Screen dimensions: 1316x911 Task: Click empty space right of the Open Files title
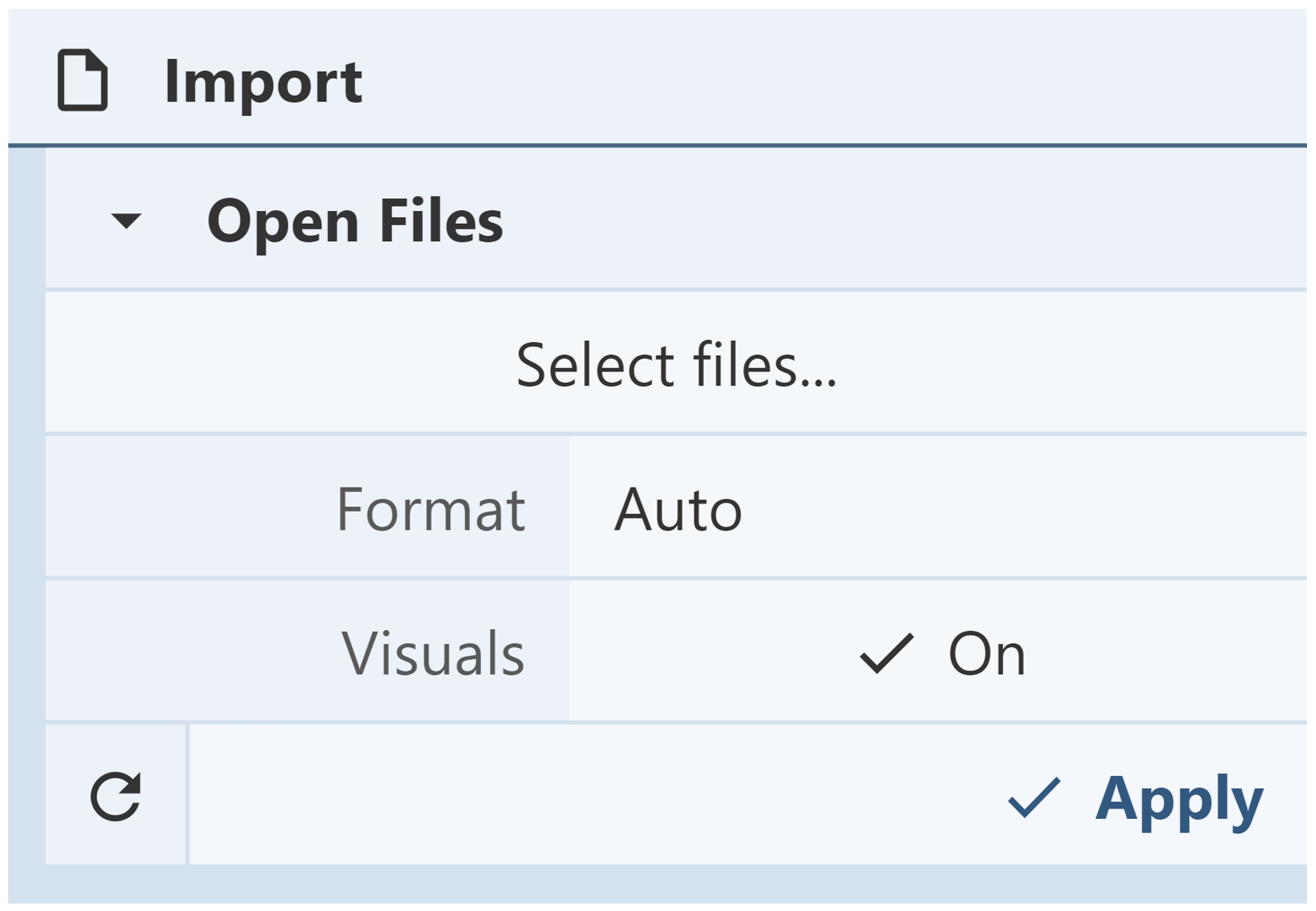click(904, 221)
